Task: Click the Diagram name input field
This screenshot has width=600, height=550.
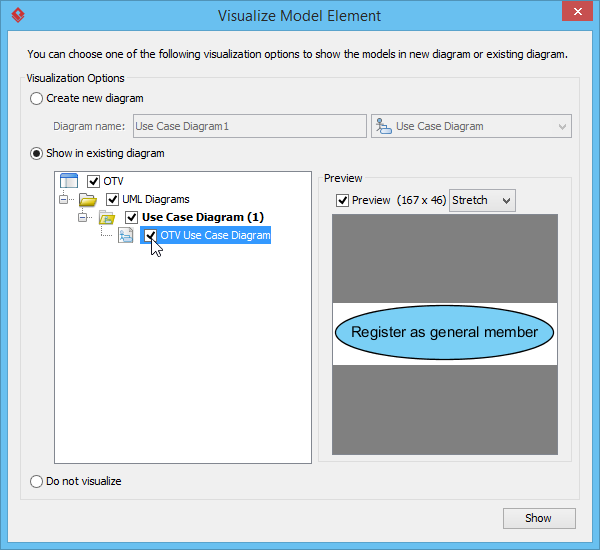Action: point(250,126)
